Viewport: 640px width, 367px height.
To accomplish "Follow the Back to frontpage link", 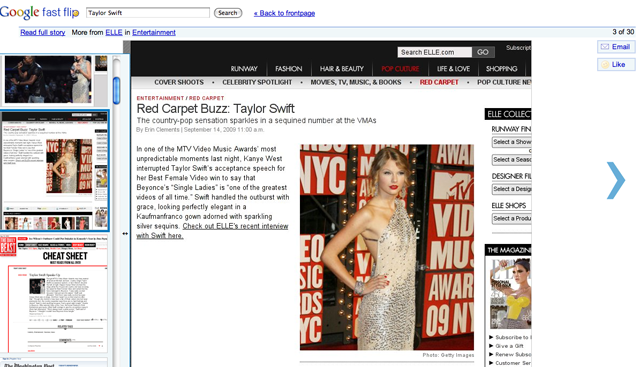I will coord(284,13).
